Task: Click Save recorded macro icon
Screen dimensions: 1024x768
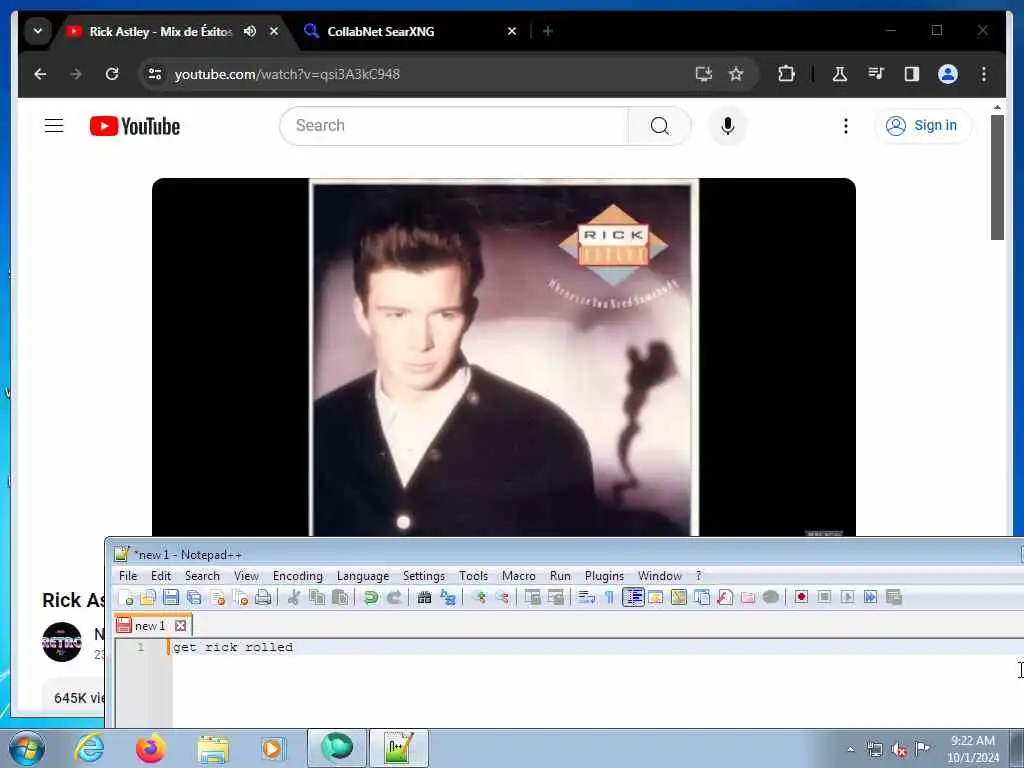Action: pyautogui.click(x=893, y=597)
